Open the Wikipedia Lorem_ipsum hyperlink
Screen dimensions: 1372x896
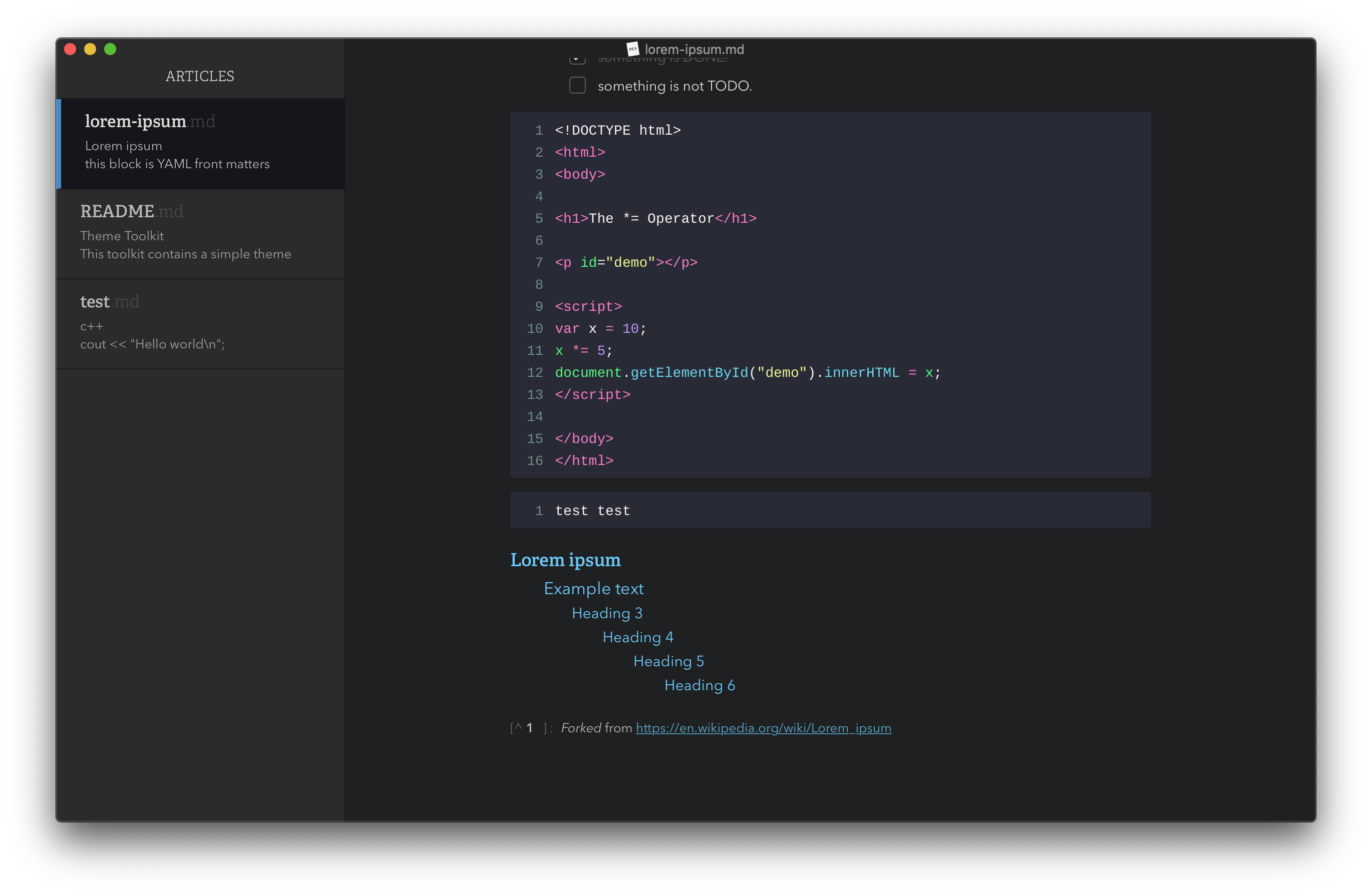763,728
